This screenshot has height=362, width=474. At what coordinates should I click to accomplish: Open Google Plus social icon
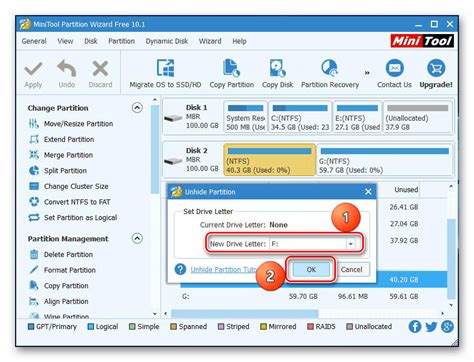[x=447, y=327]
